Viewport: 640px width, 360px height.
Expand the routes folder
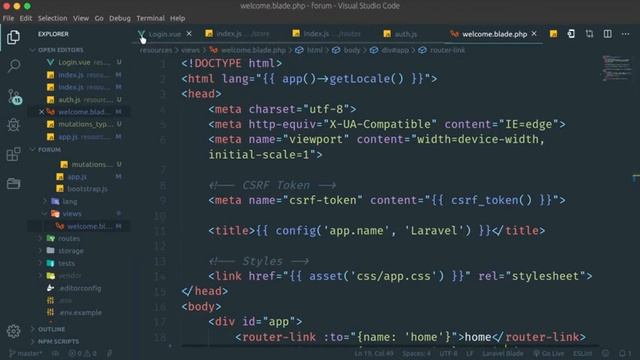tap(69, 238)
